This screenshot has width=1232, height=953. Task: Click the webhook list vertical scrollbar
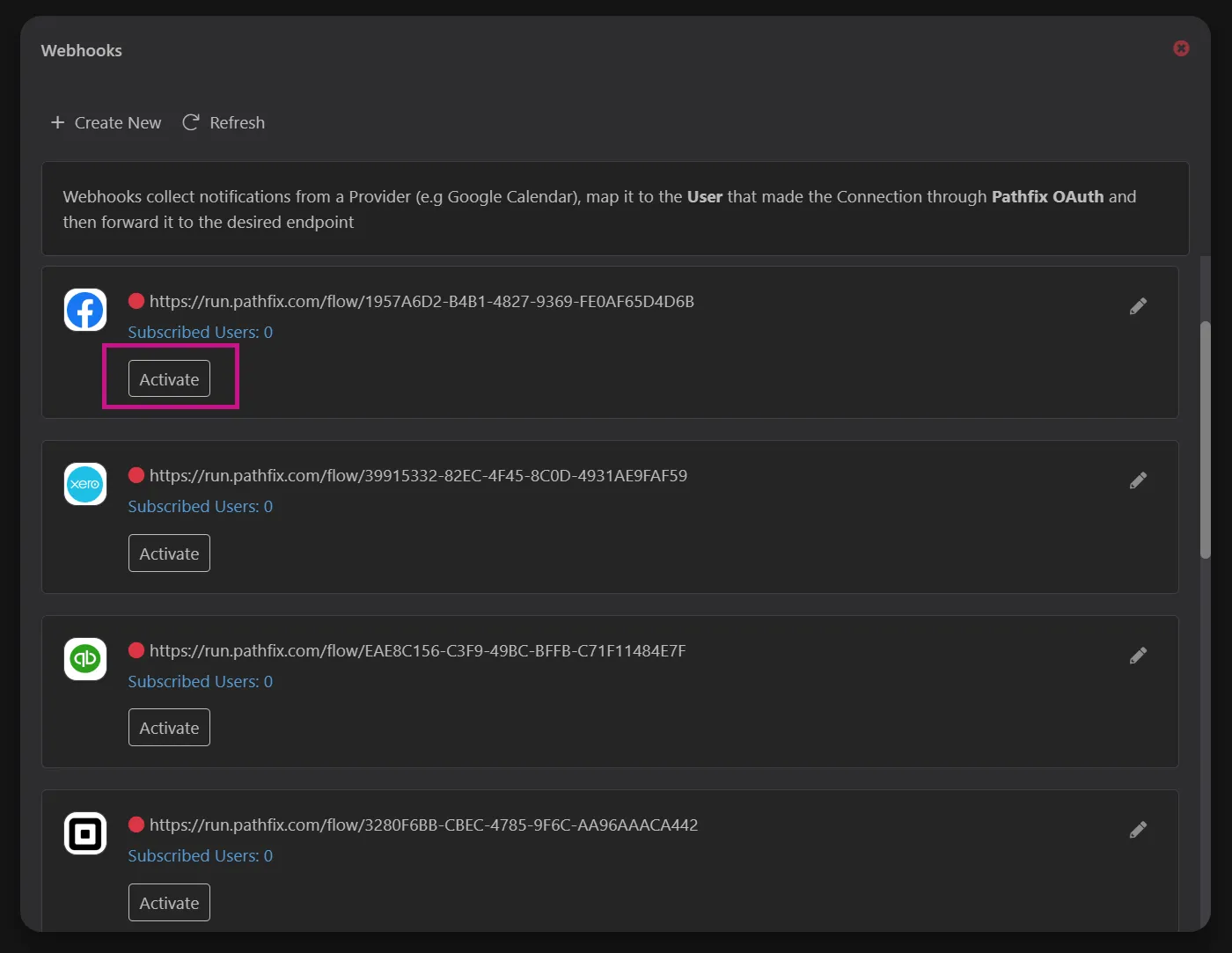(x=1206, y=440)
